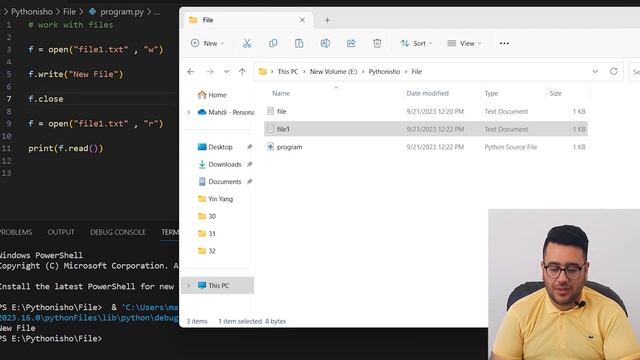The height and width of the screenshot is (360, 640).
Task: Click the Cut scissors icon in Explorer toolbar
Action: (247, 43)
